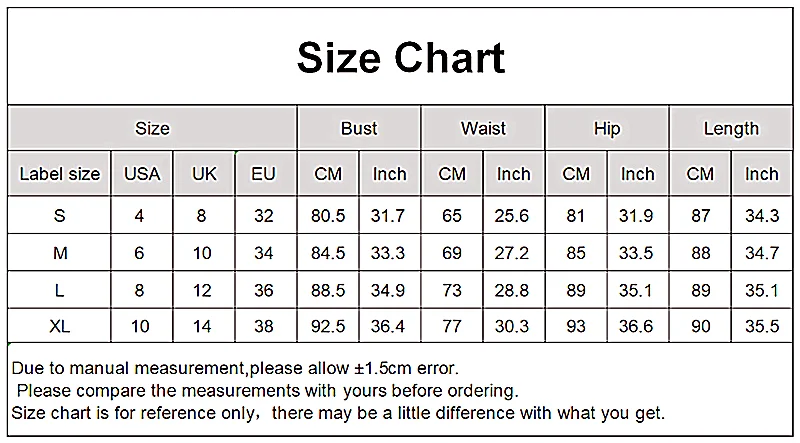The height and width of the screenshot is (443, 800).
Task: Select the Waist column header
Action: (x=483, y=128)
